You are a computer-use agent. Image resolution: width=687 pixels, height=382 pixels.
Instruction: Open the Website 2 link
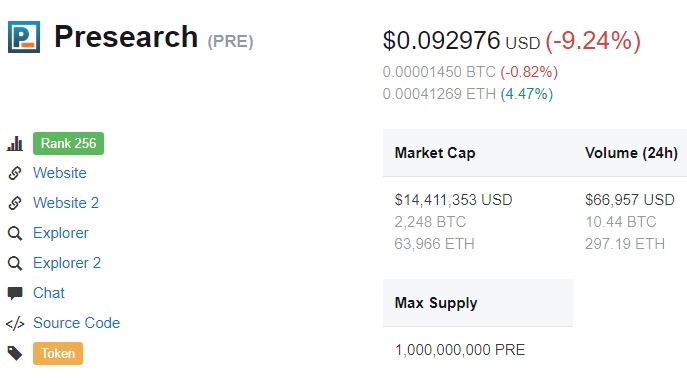(66, 202)
